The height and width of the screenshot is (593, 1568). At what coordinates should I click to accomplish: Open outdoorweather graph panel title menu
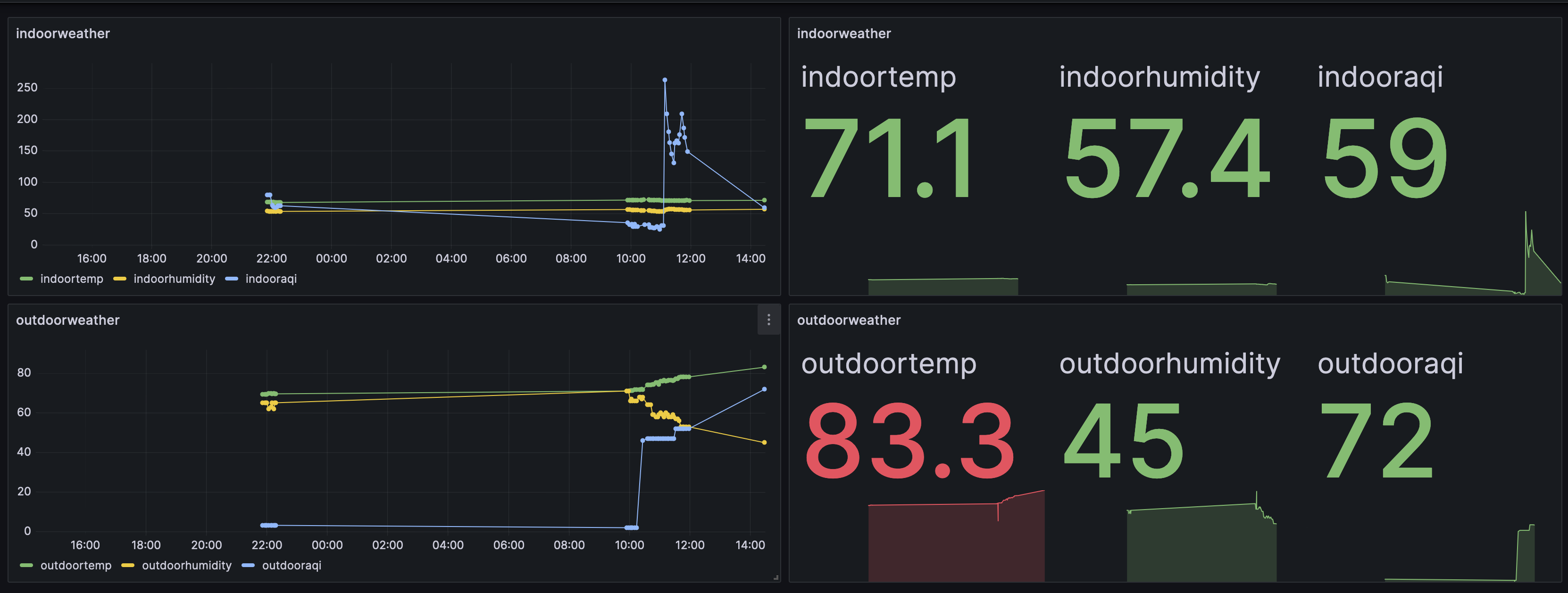(67, 320)
